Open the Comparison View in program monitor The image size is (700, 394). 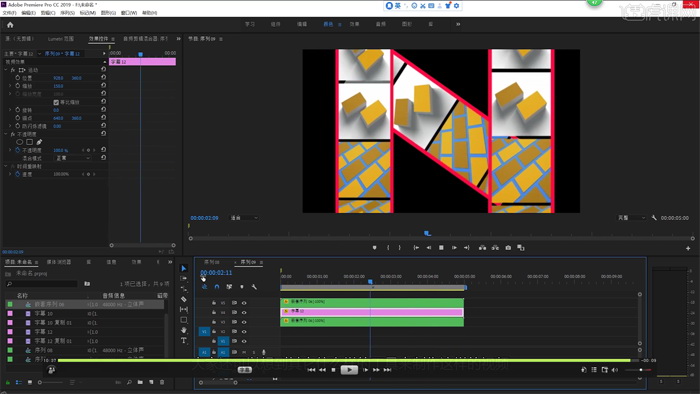[x=521, y=248]
